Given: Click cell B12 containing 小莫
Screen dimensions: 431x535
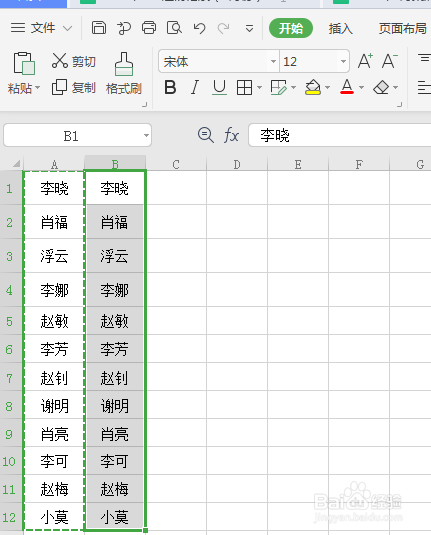Looking at the screenshot, I should pos(115,517).
